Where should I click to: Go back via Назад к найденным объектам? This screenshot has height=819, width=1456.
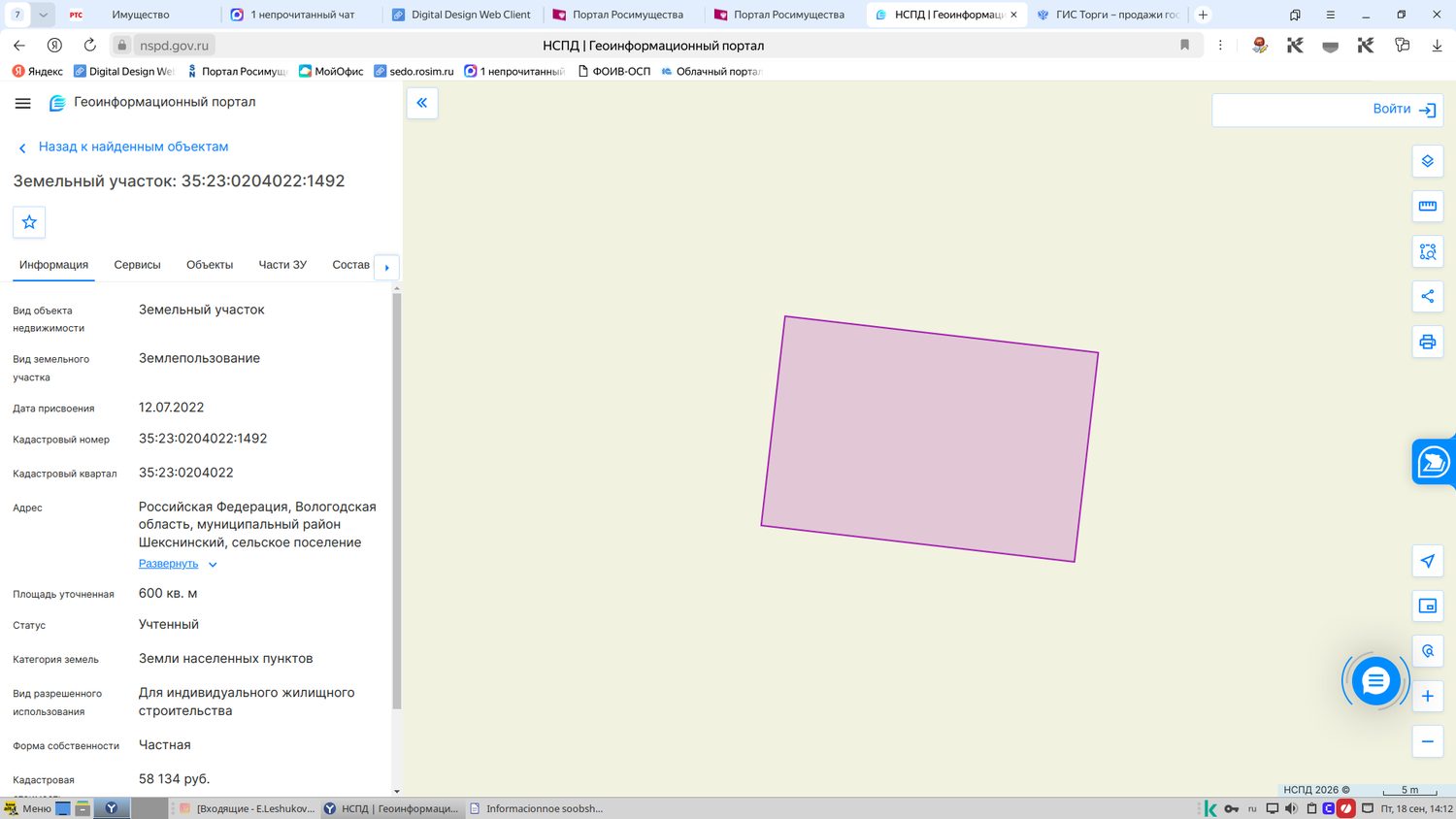(133, 147)
